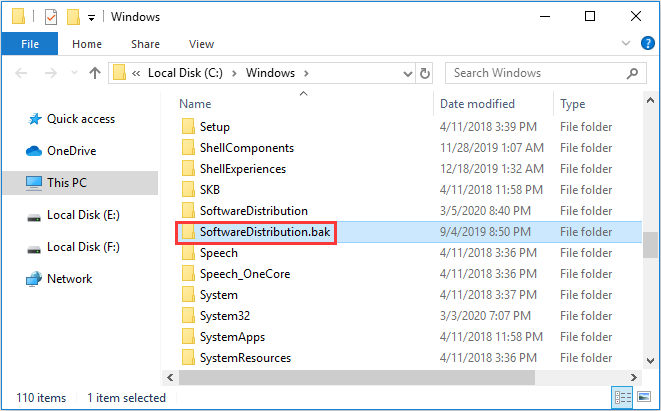Click the New folder quick access icon
Screen dimensions: 661x411
click(74, 17)
